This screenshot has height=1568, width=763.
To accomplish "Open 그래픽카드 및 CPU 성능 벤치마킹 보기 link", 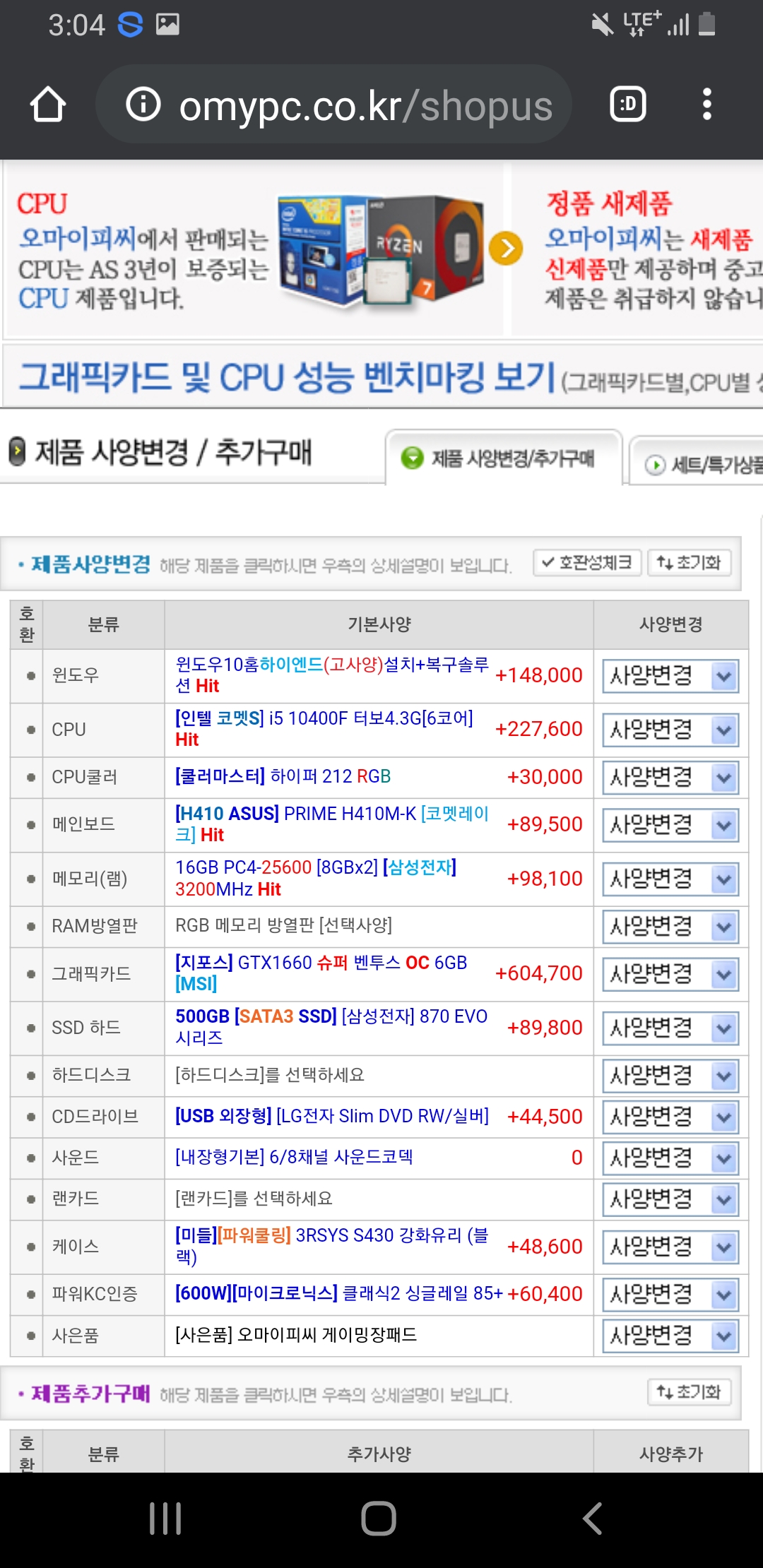I will click(381, 376).
